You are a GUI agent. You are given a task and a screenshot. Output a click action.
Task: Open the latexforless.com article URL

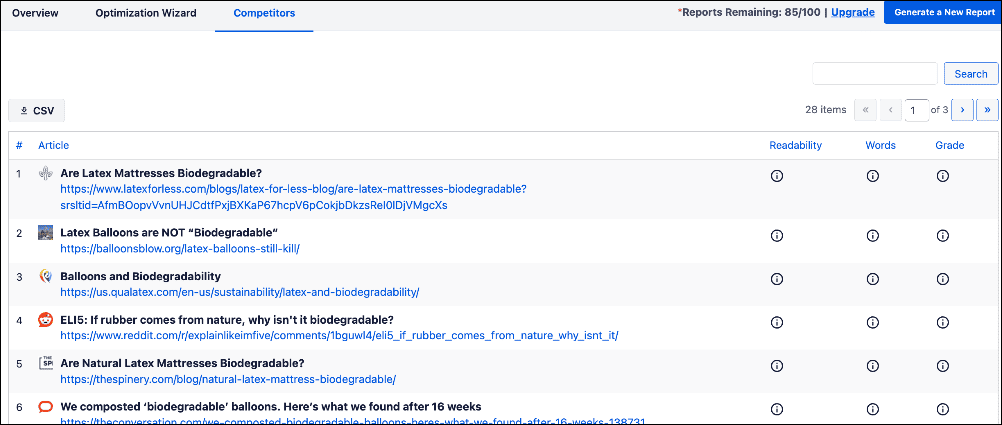293,197
